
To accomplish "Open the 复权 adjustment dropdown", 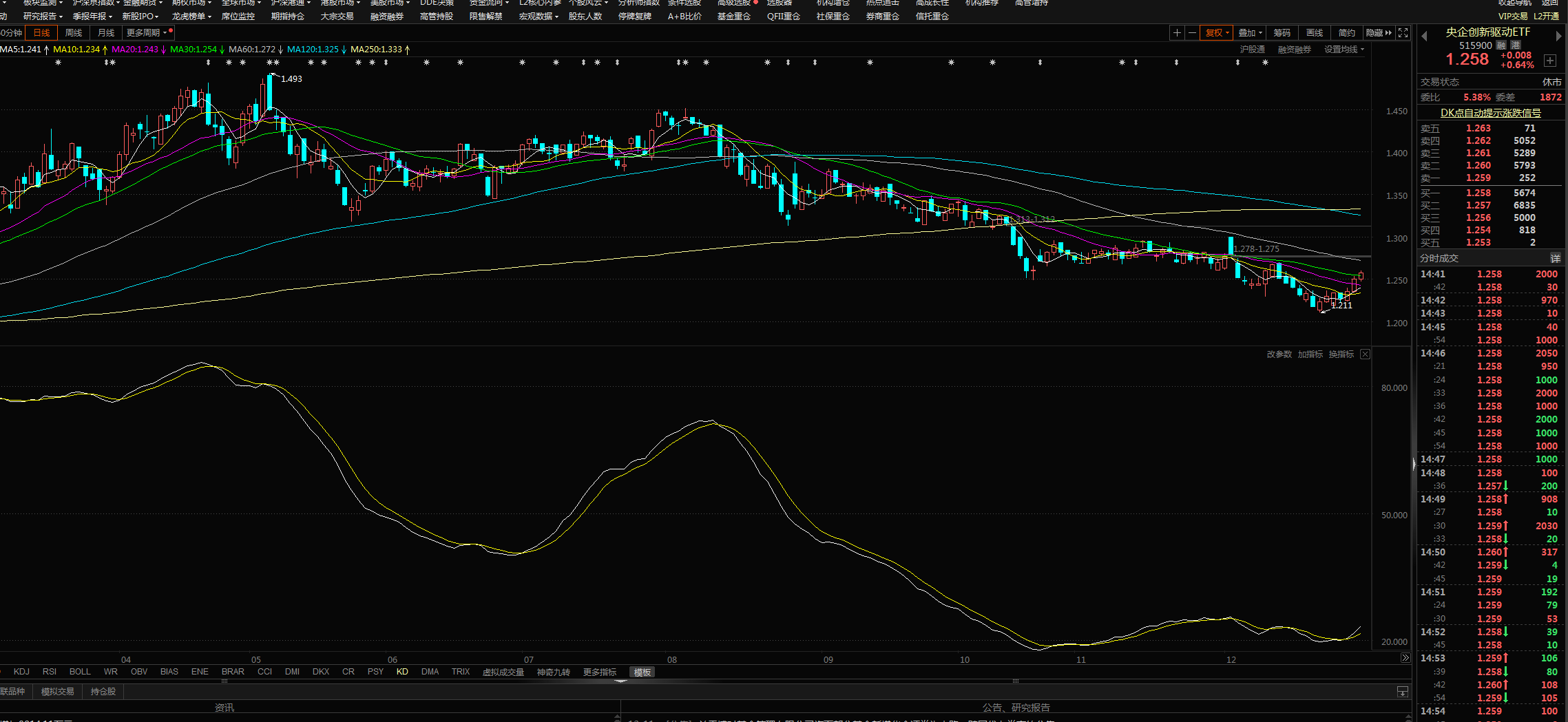I will (x=1217, y=33).
